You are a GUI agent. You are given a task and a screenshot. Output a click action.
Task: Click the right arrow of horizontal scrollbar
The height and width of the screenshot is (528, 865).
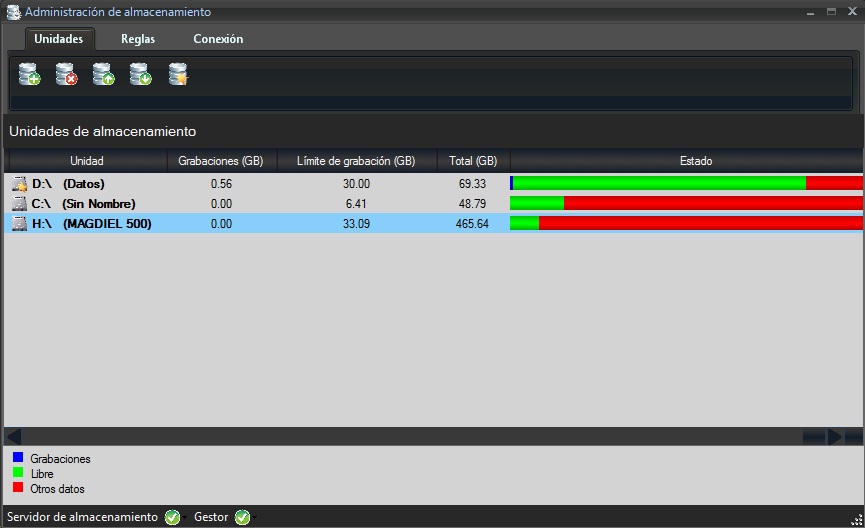(833, 437)
